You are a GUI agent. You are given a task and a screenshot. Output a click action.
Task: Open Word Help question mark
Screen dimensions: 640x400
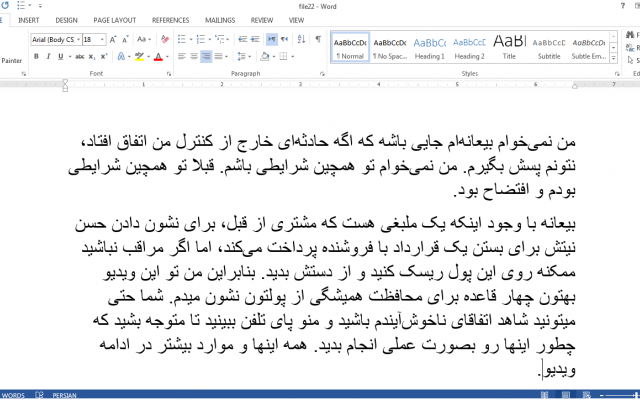[623, 6]
